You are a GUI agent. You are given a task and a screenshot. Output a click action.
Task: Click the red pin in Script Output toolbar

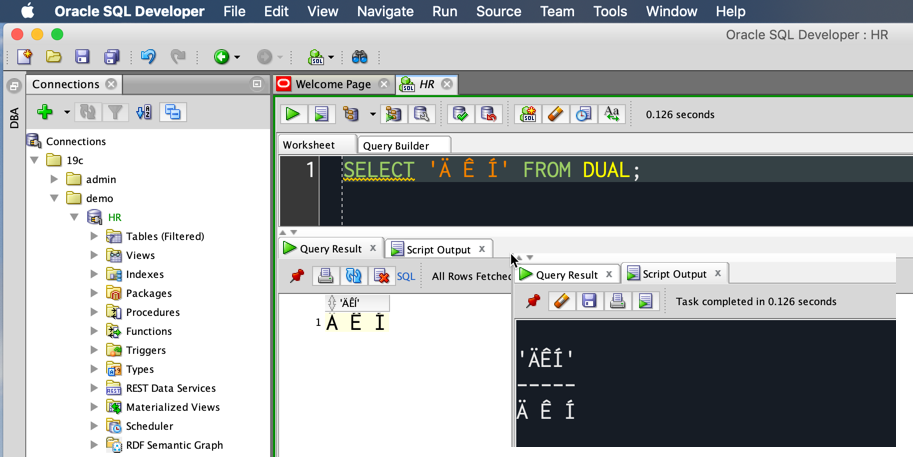[533, 301]
